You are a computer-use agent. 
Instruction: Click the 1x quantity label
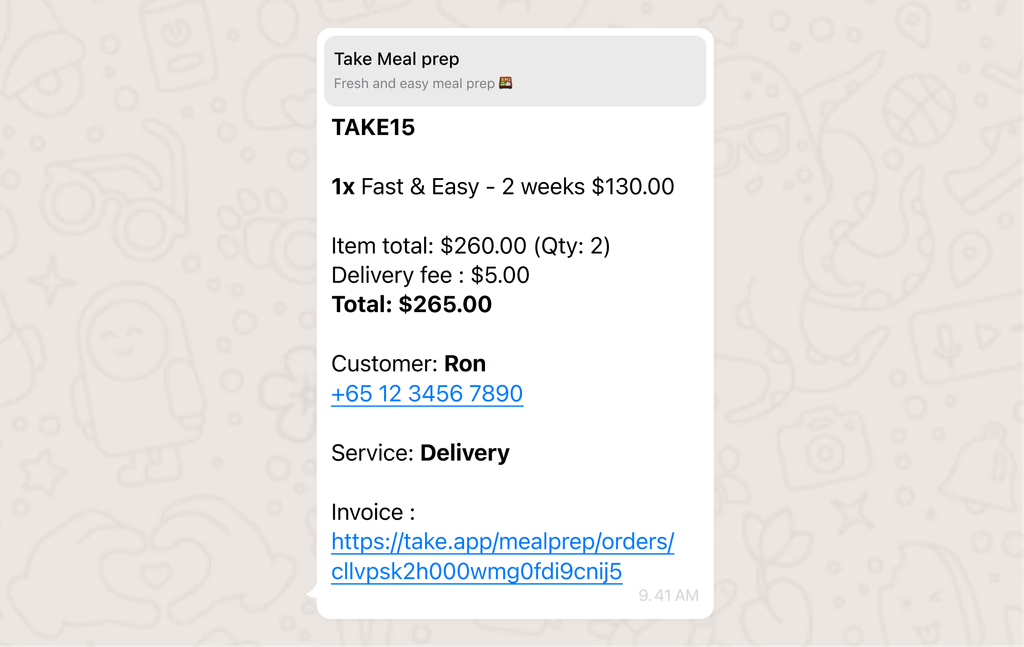point(343,187)
